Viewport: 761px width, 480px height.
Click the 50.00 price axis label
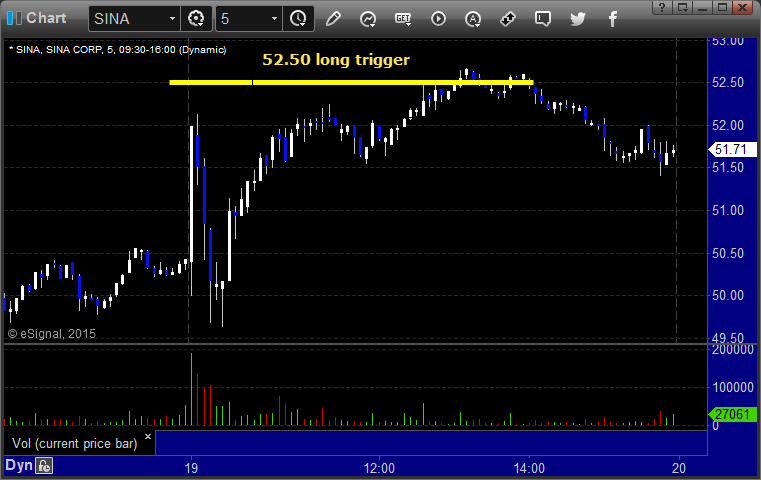click(728, 295)
